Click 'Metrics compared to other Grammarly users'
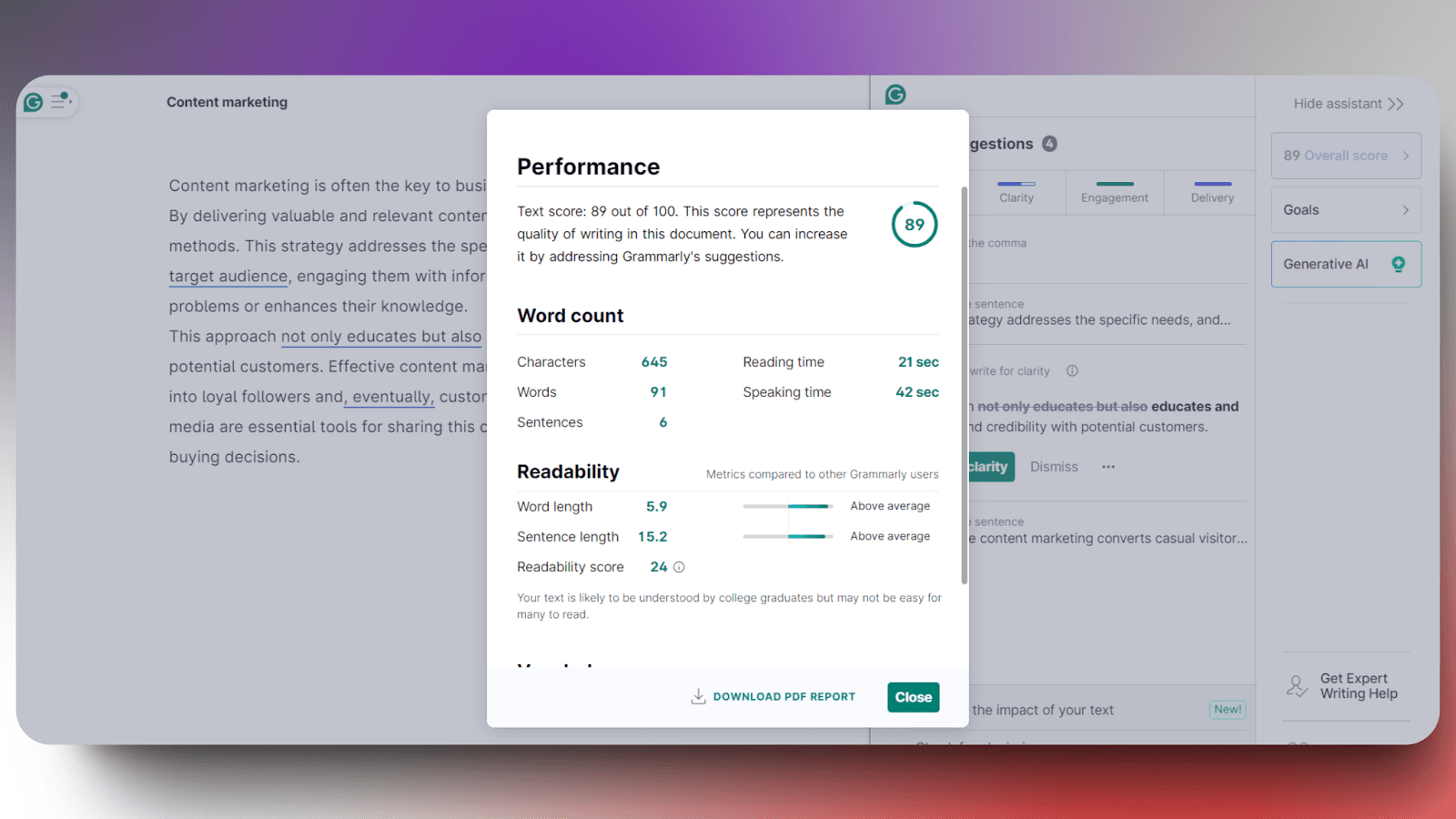 822,474
